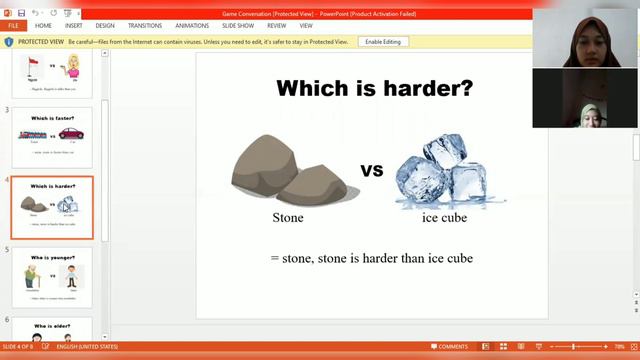
Task: Click the PowerPoint application logo icon
Action: point(7,13)
